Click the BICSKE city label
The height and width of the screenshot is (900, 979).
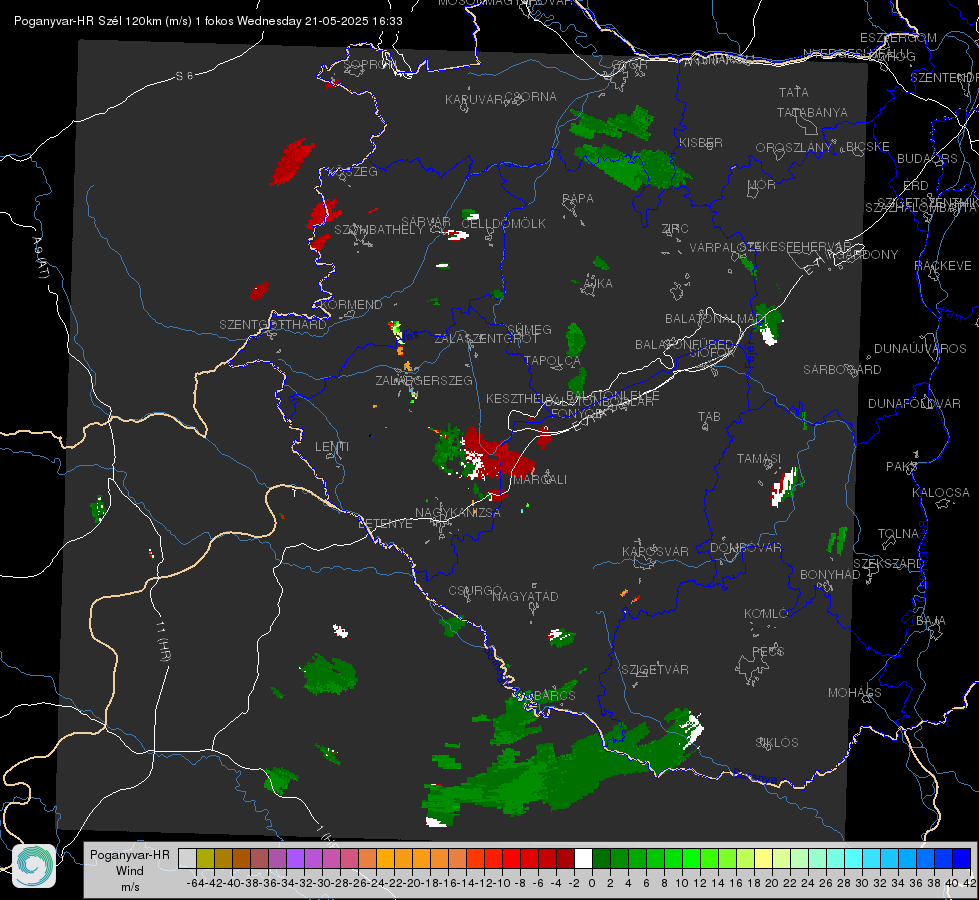click(x=868, y=146)
